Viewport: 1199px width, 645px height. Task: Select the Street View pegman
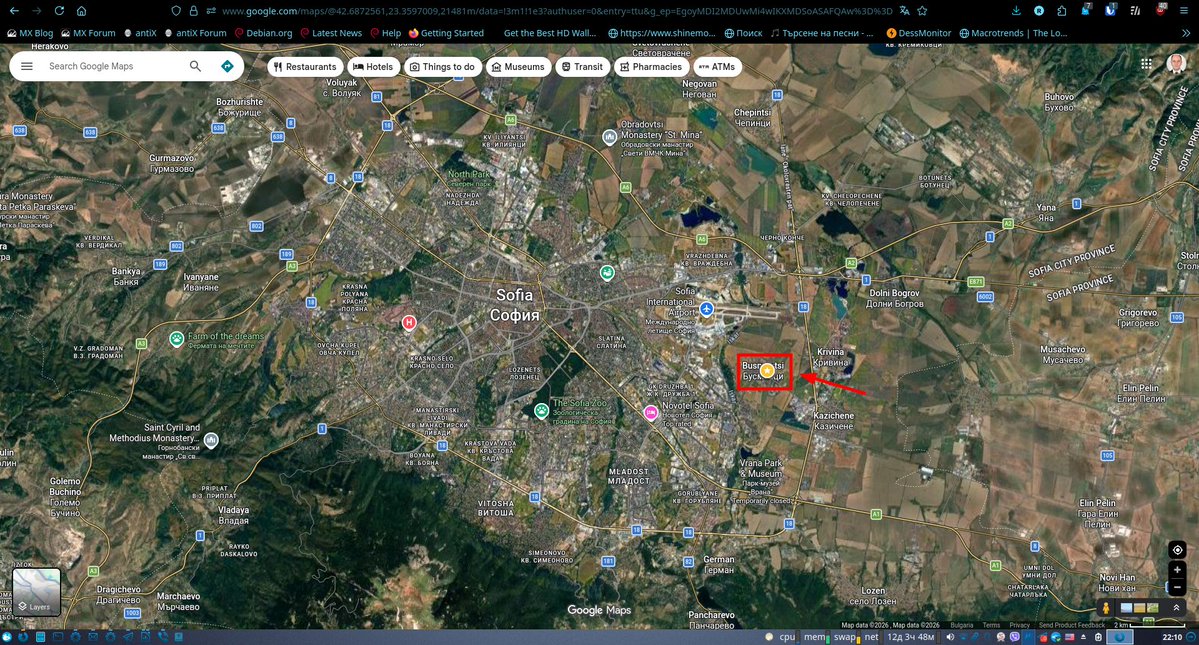pyautogui.click(x=1105, y=608)
